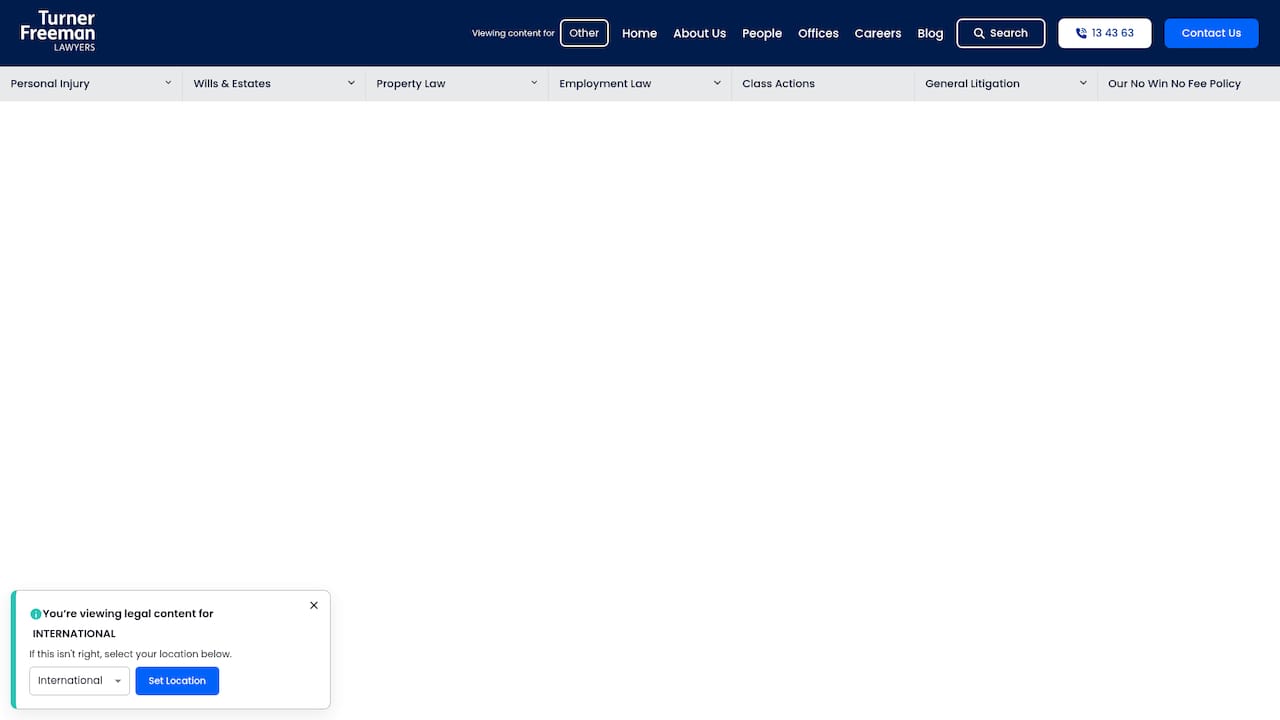Click the Wills & Estates label
Image resolution: width=1280 pixels, height=720 pixels.
tap(232, 84)
